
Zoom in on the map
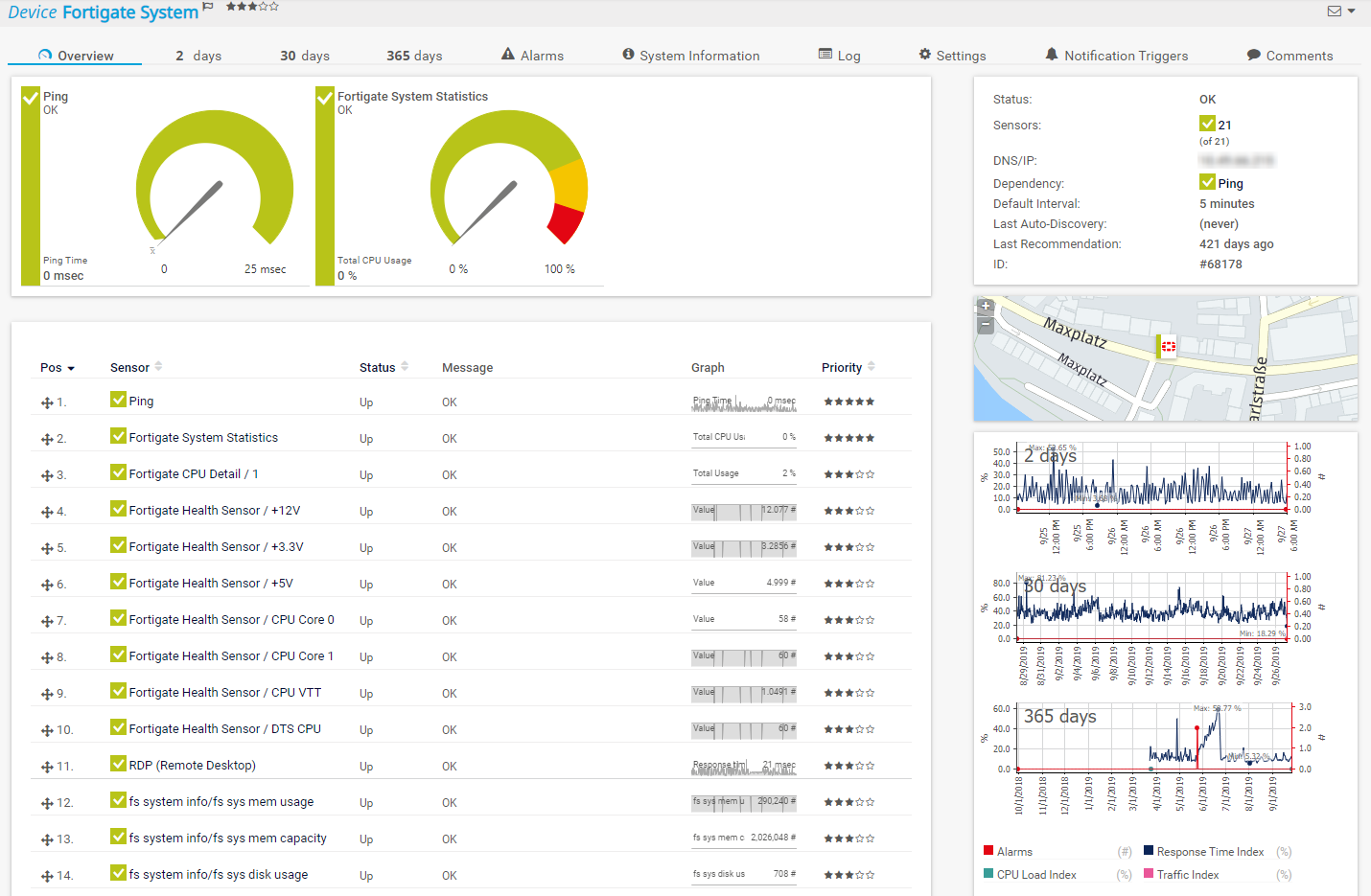coord(985,307)
